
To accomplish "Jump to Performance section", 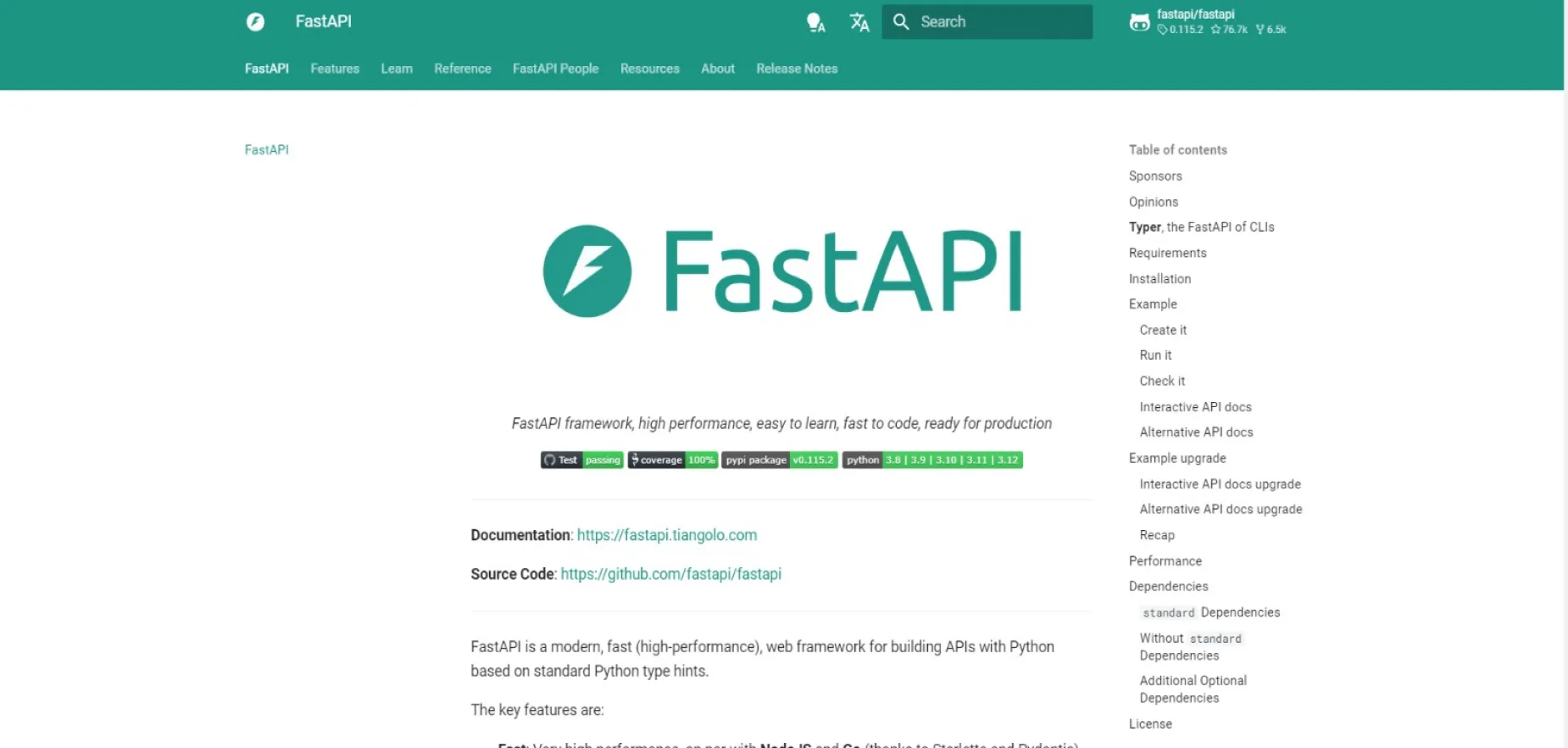I will pyautogui.click(x=1165, y=561).
